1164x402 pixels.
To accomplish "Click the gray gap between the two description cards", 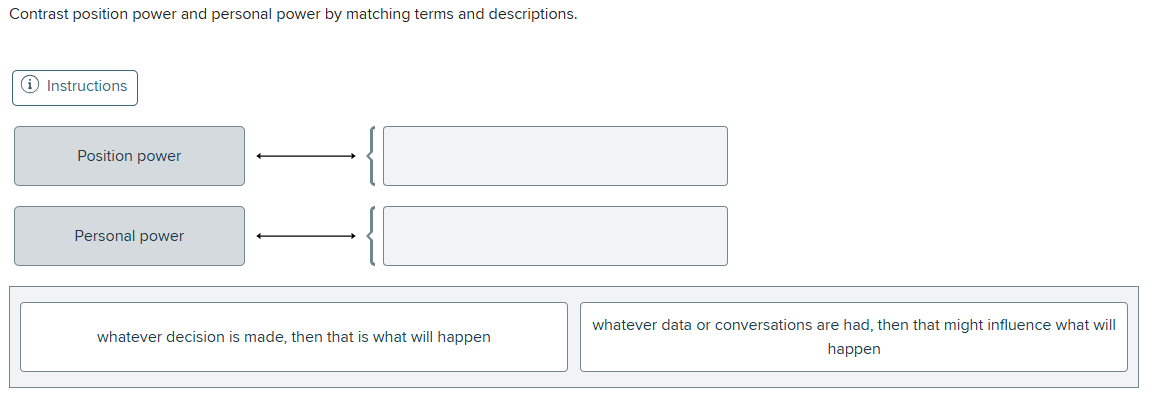I will pos(573,337).
